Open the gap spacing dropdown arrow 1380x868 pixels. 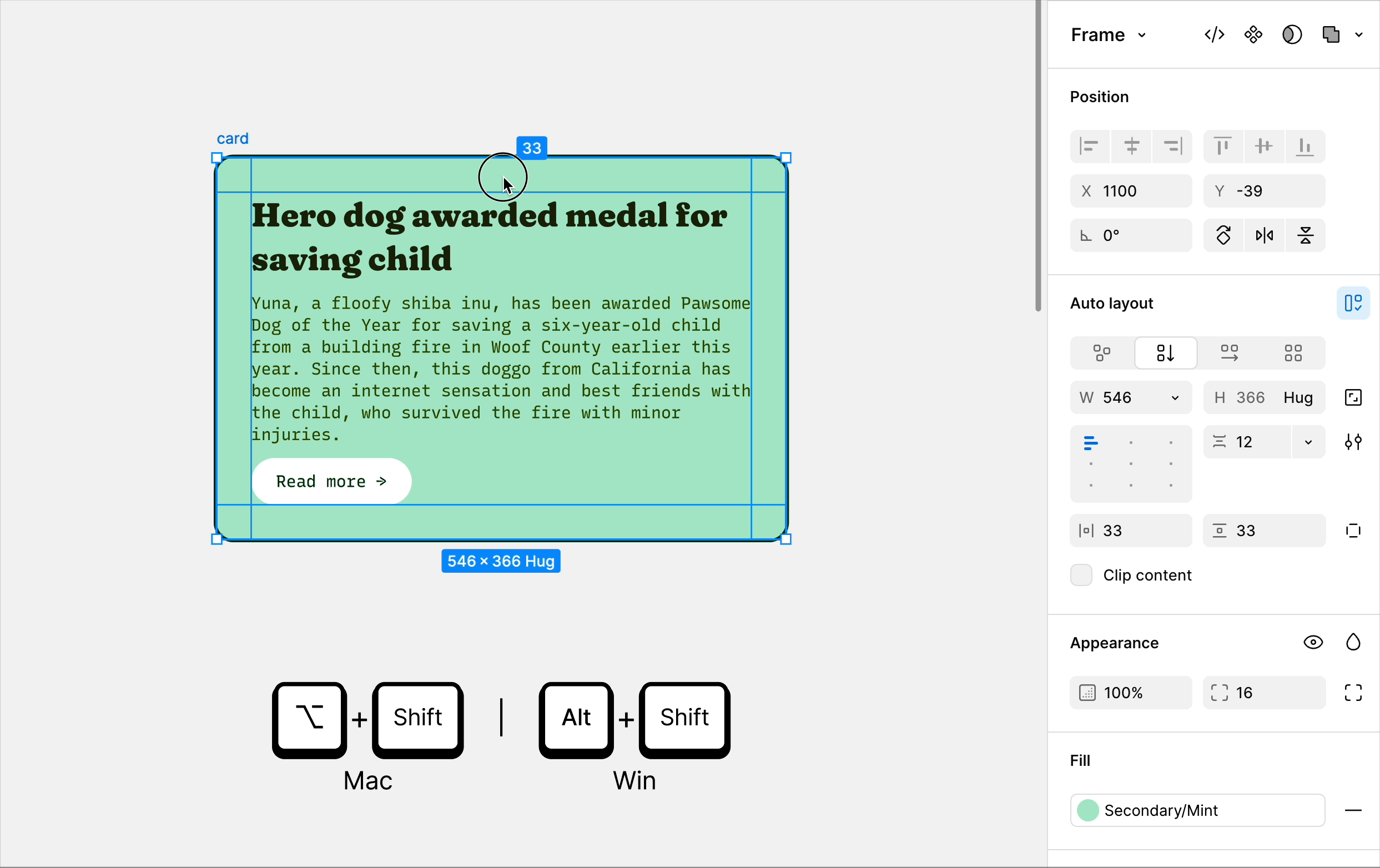click(1308, 442)
